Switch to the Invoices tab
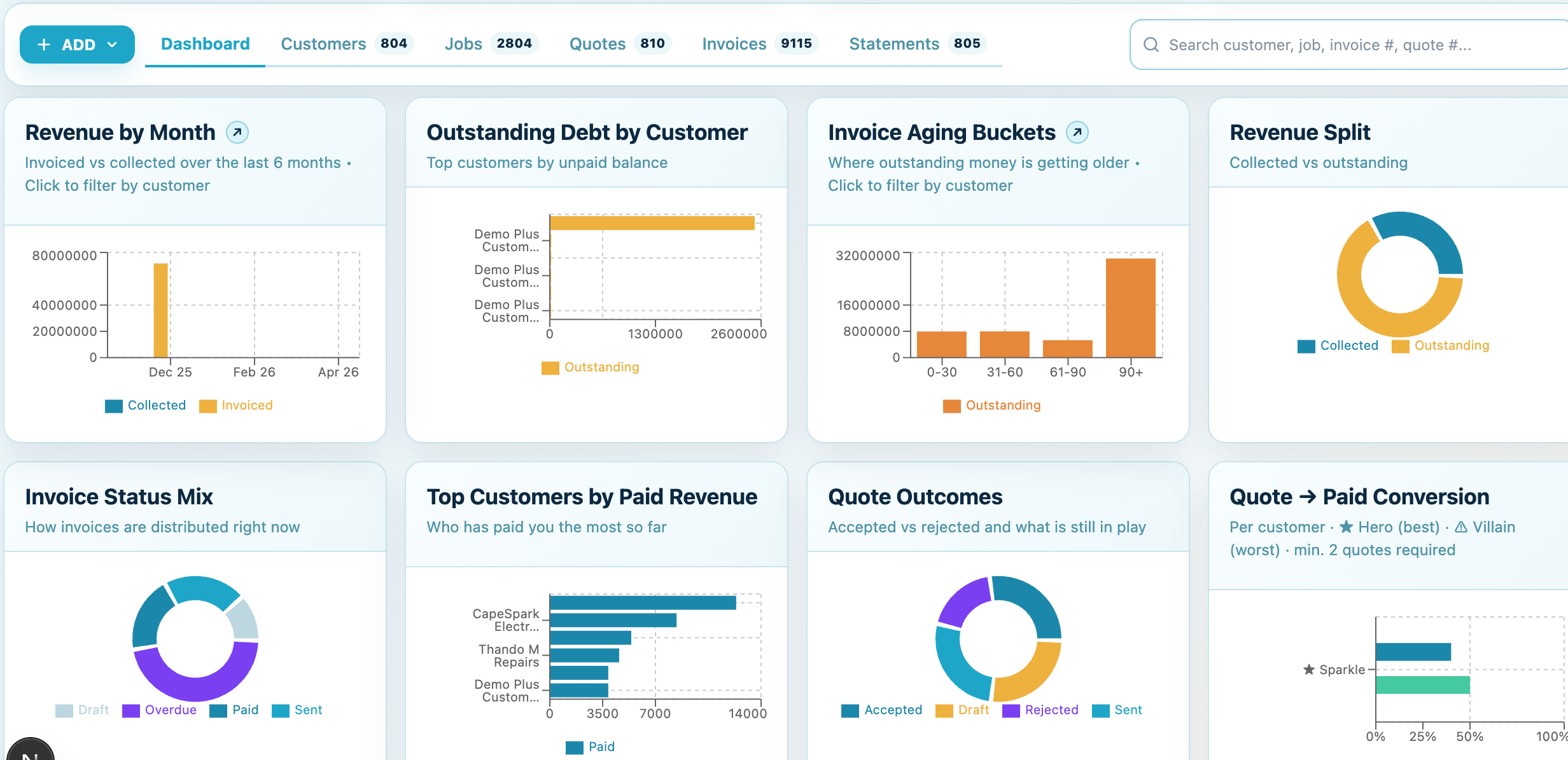The height and width of the screenshot is (760, 1568). 733,43
